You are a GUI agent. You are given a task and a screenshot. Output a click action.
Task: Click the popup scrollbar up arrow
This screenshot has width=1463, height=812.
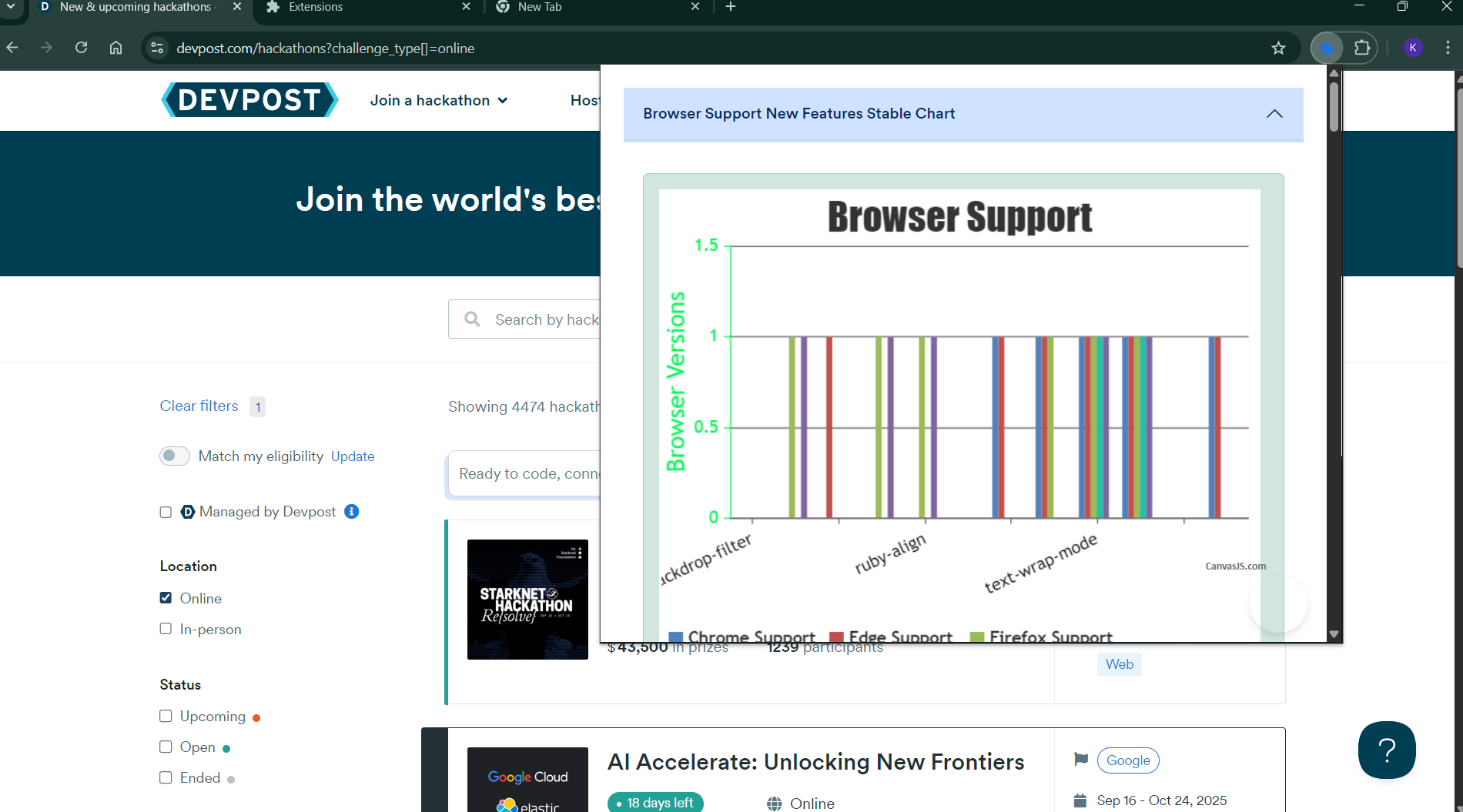click(1334, 72)
